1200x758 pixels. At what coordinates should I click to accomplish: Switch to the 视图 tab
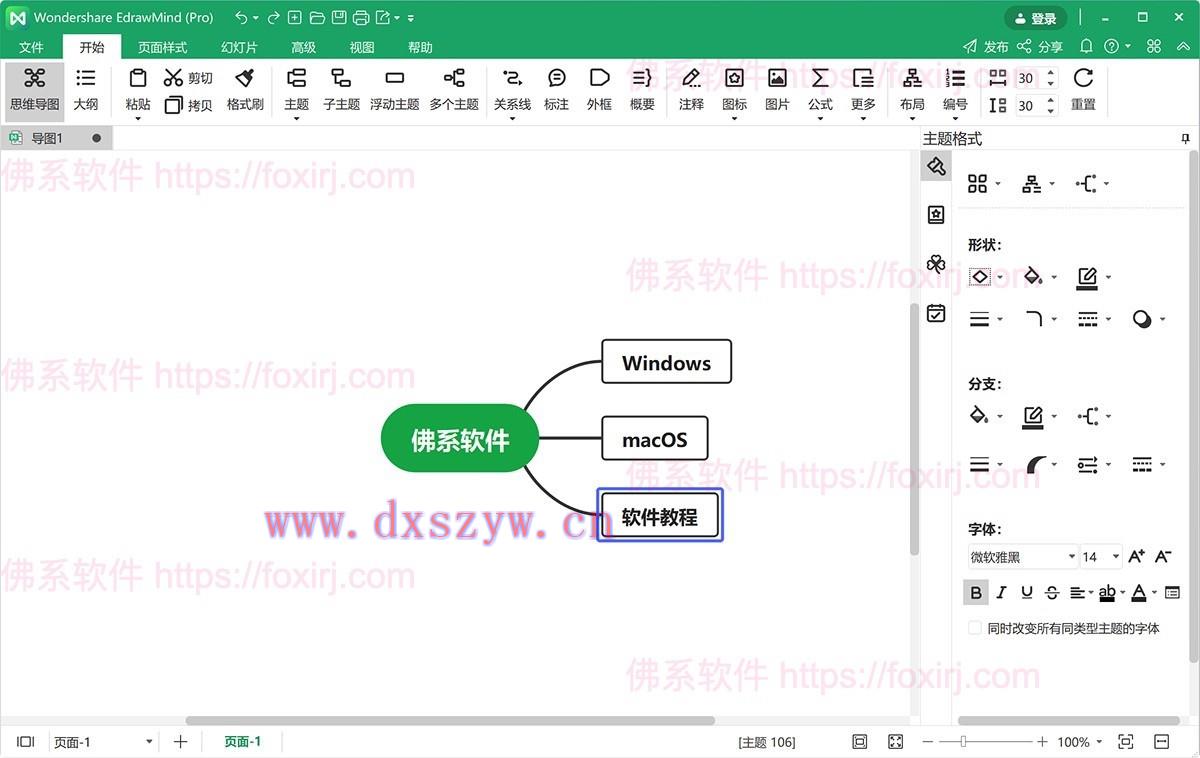(x=362, y=47)
